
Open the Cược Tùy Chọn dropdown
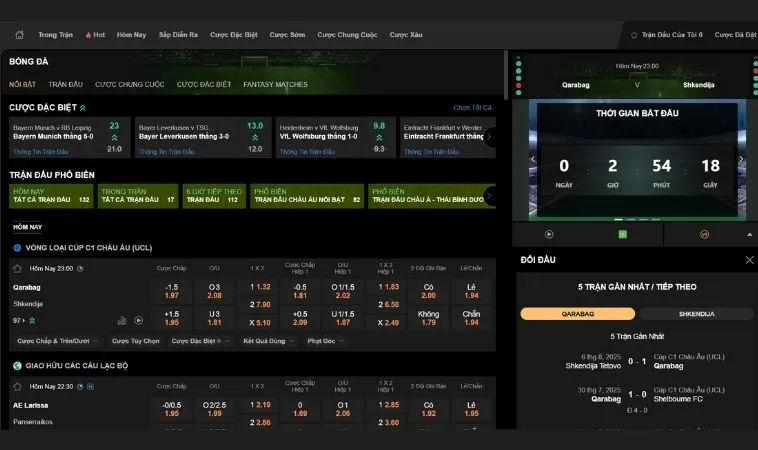click(135, 341)
